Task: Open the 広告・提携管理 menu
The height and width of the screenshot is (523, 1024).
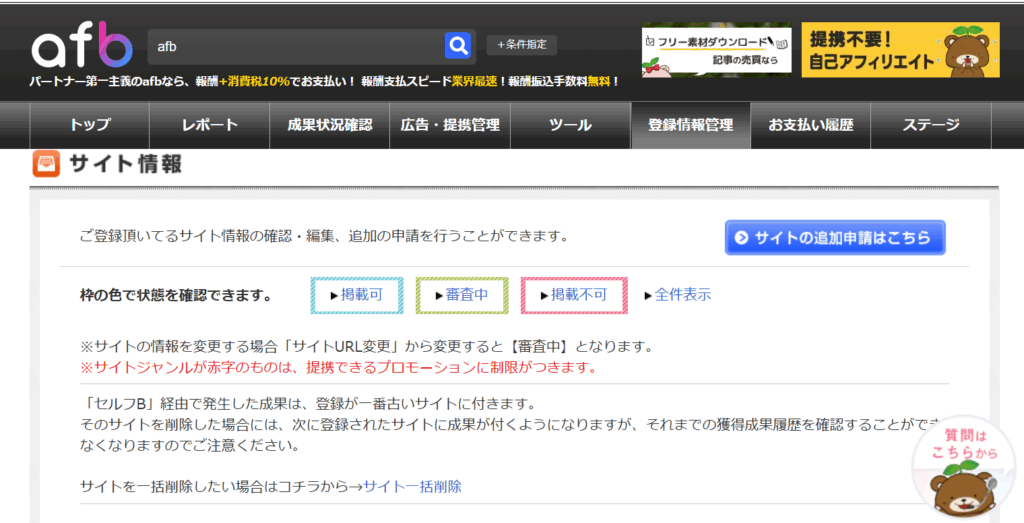Action: pos(450,125)
